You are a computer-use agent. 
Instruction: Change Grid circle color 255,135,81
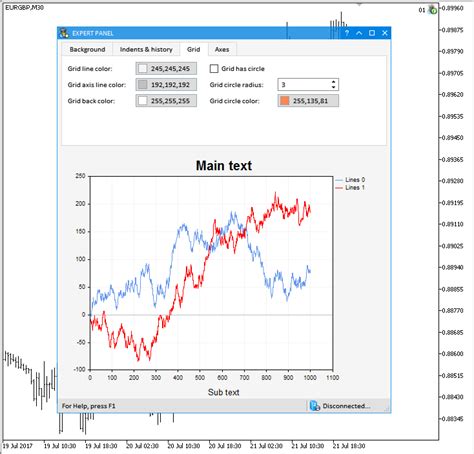[x=308, y=101]
